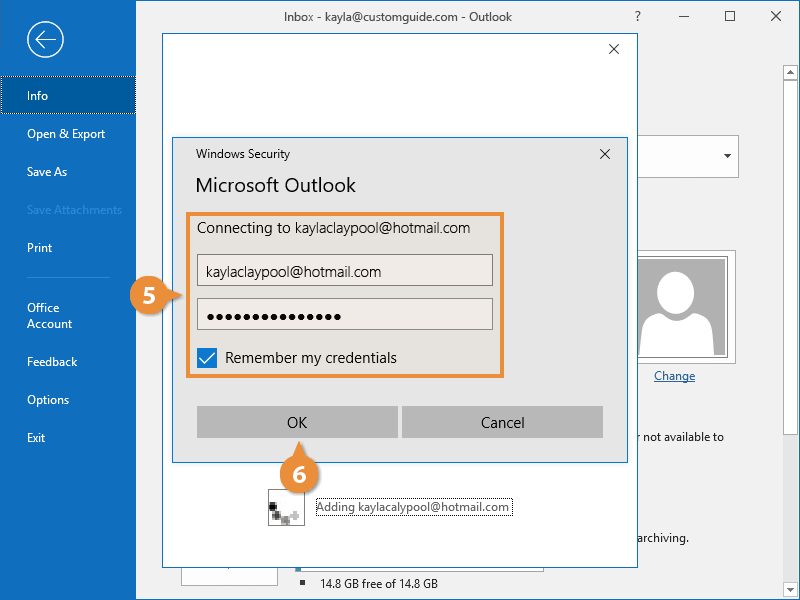This screenshot has width=800, height=600.
Task: Close the Windows Security dialog
Action: pos(605,154)
